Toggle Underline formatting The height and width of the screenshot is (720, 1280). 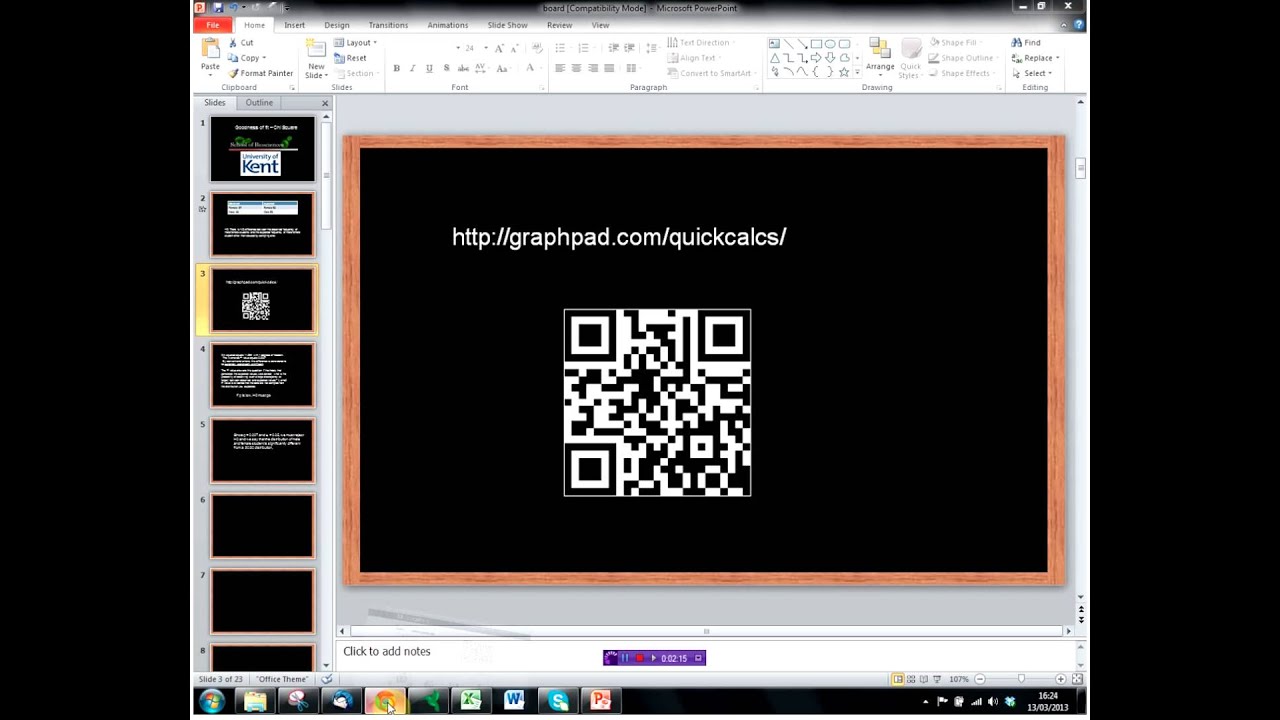(x=429, y=68)
